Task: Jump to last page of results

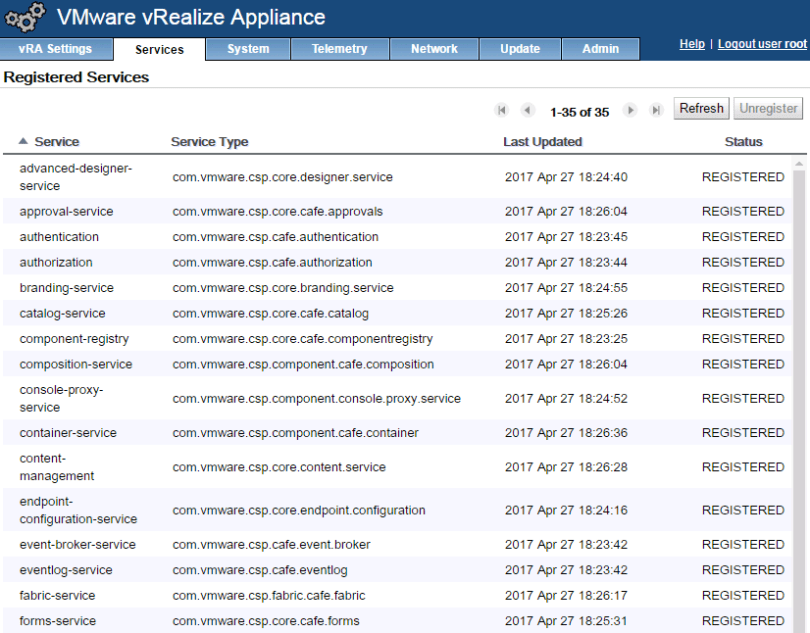Action: click(x=656, y=111)
